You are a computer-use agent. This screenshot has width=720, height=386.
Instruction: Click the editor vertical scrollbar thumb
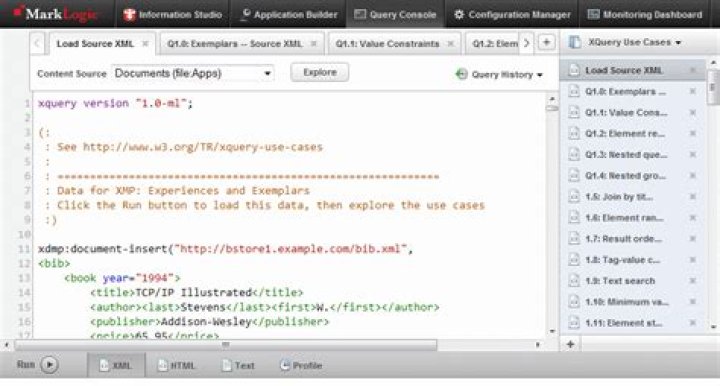coord(552,109)
